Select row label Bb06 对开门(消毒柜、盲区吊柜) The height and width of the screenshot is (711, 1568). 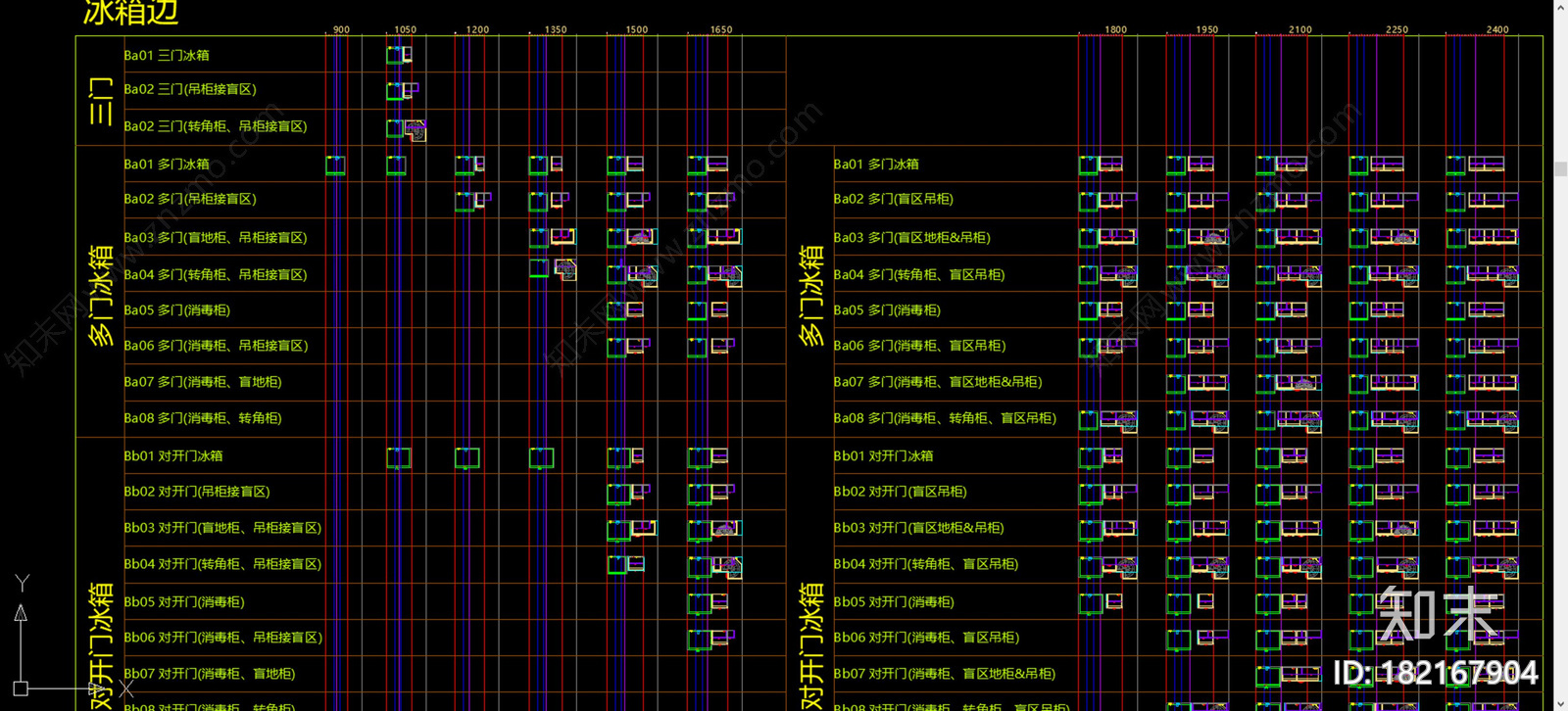[926, 638]
